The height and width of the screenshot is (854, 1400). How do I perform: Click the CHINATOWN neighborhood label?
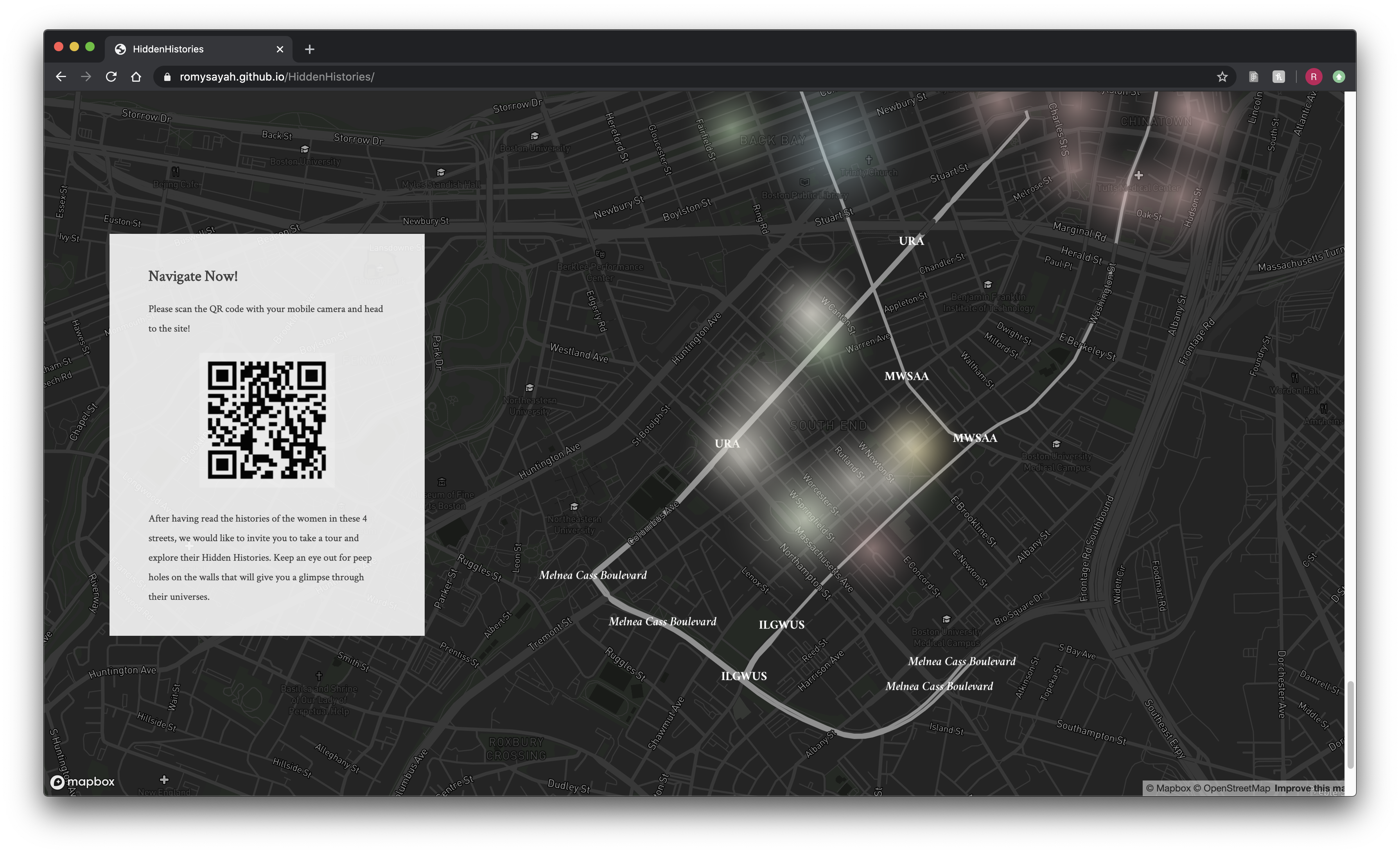coord(1156,122)
